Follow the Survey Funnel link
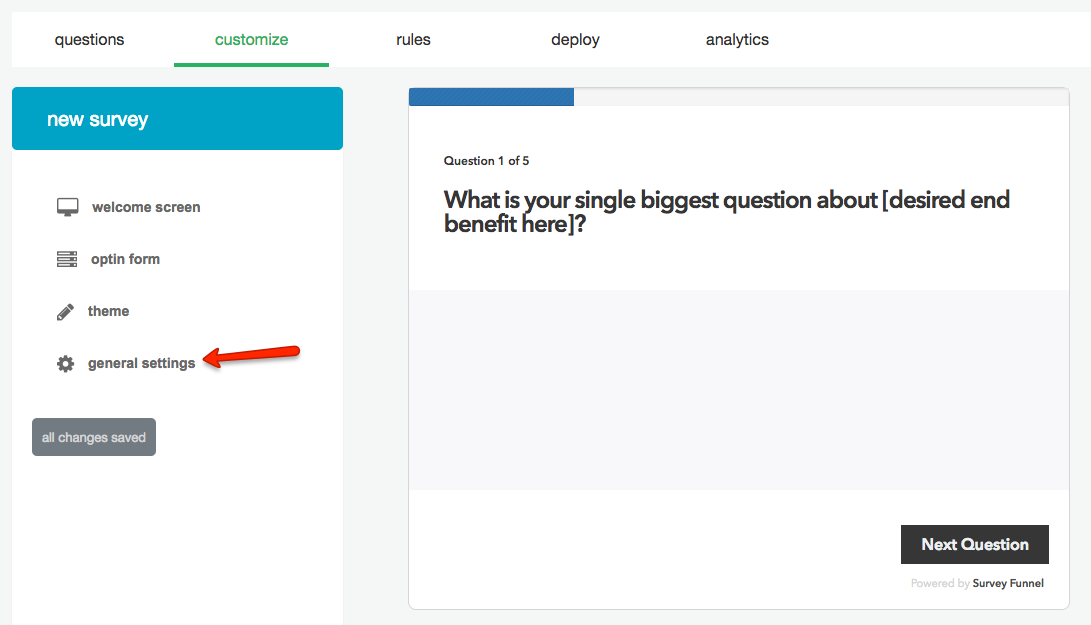This screenshot has height=625, width=1091. click(1007, 583)
